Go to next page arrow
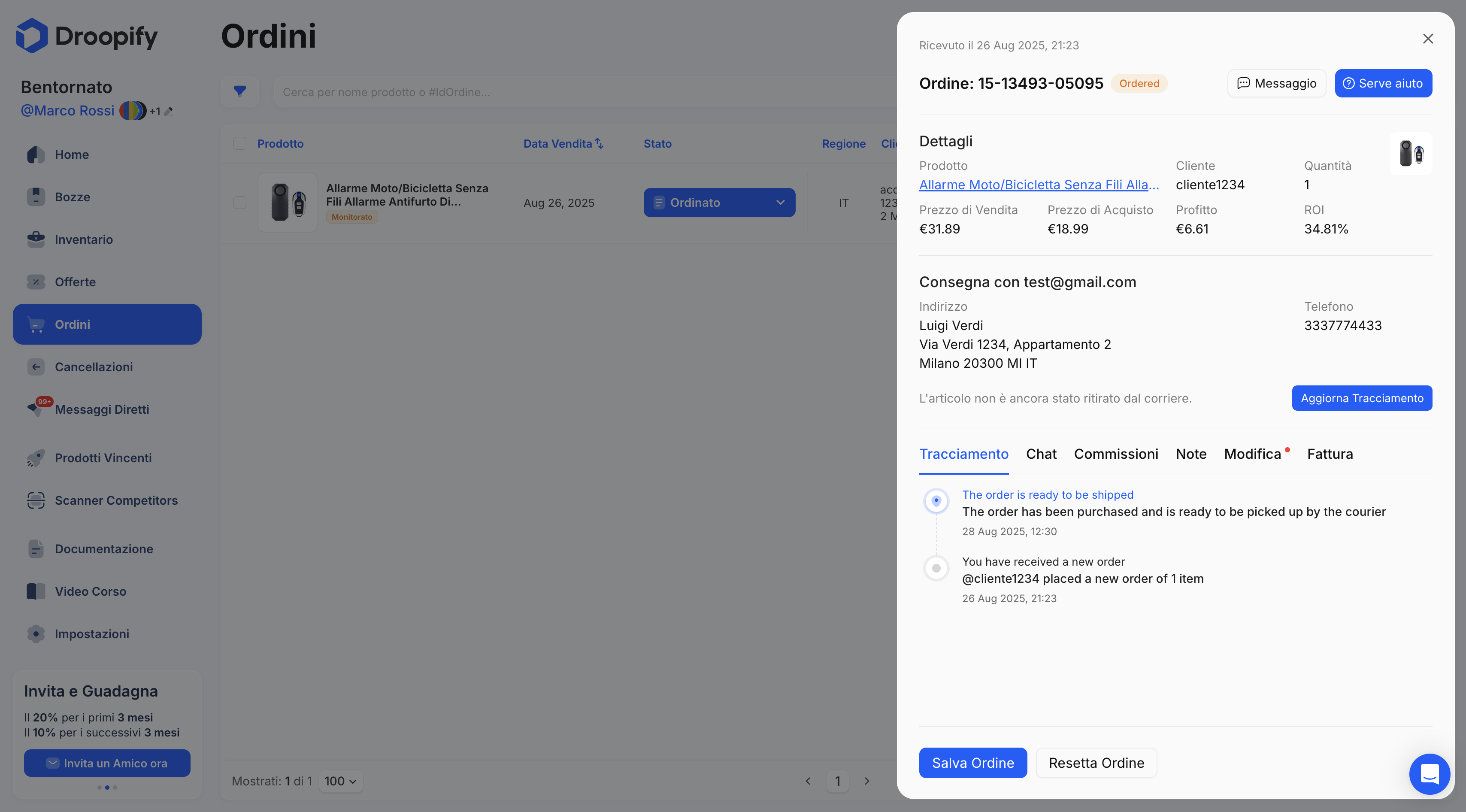The width and height of the screenshot is (1466, 812). [x=867, y=781]
